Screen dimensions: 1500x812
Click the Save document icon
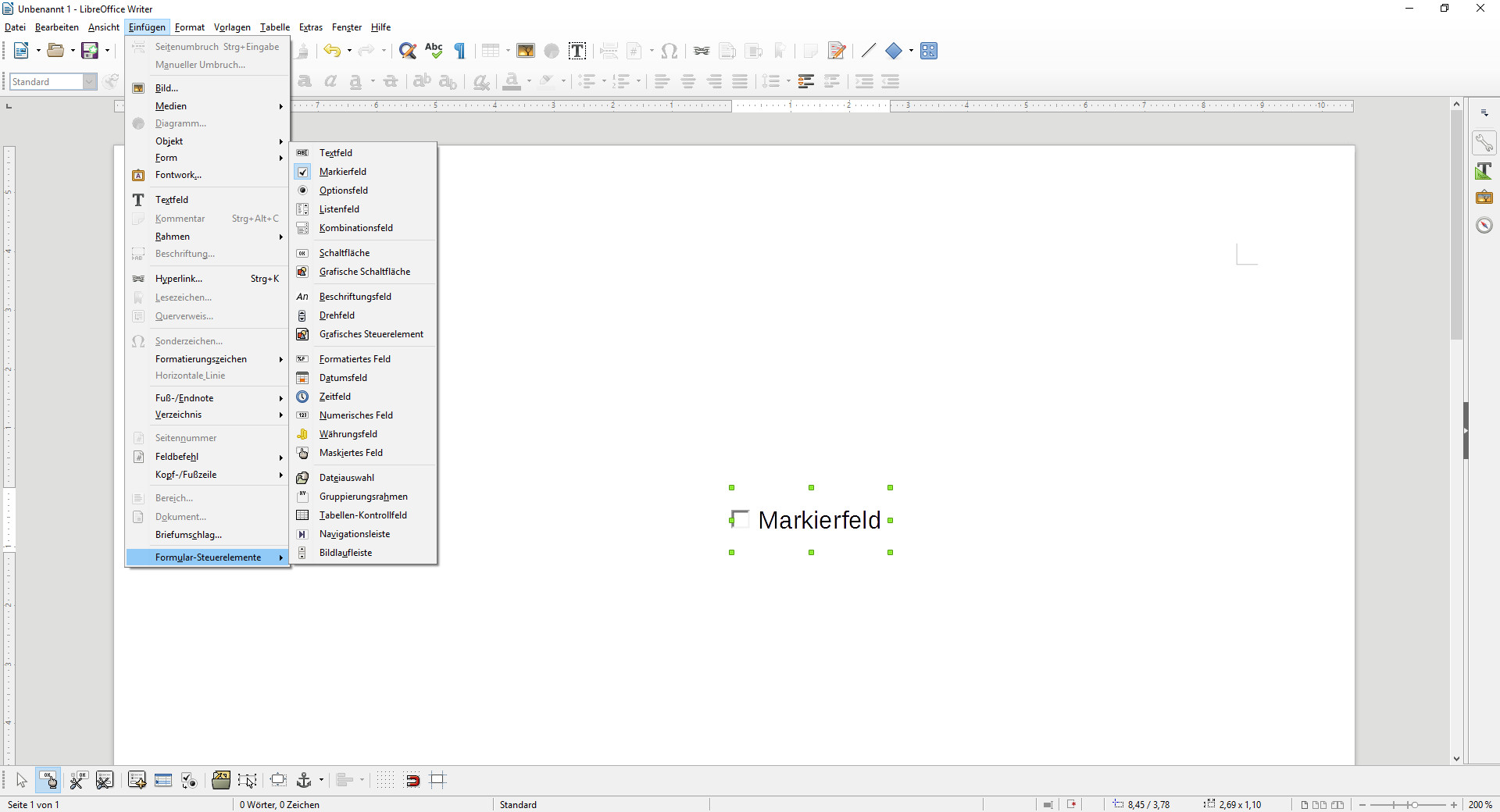90,51
